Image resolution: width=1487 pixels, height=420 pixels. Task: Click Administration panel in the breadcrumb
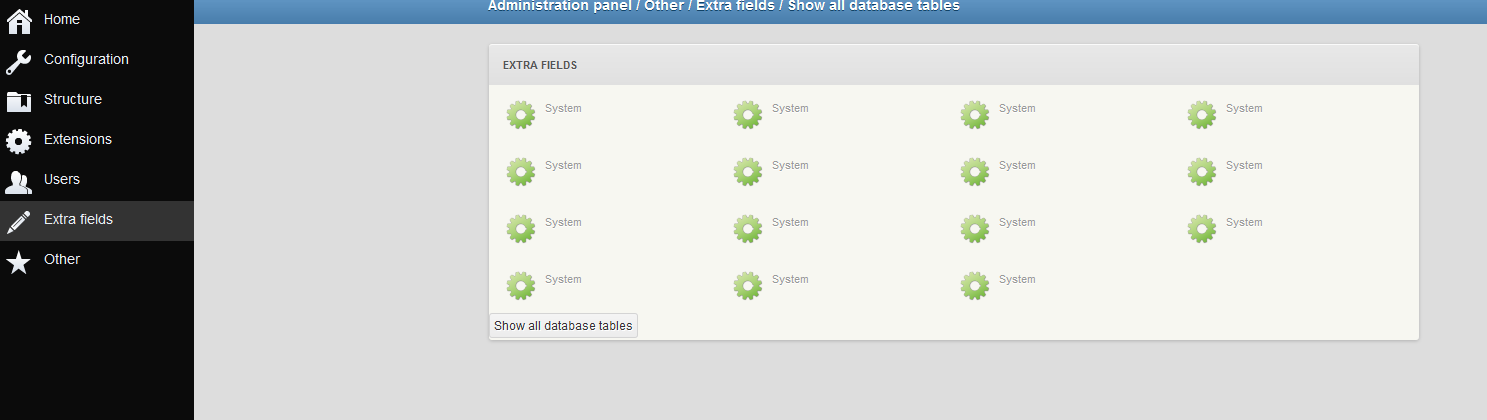(560, 6)
